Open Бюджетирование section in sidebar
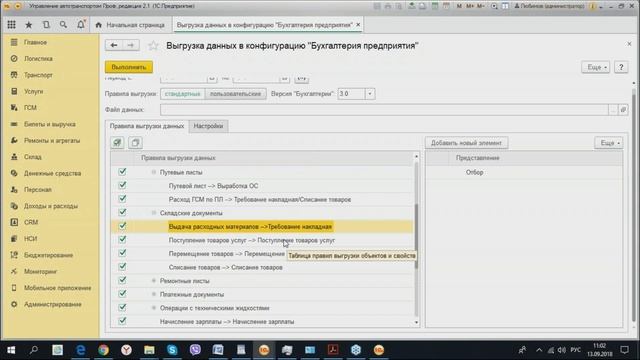Image resolution: width=640 pixels, height=360 pixels. (x=48, y=255)
